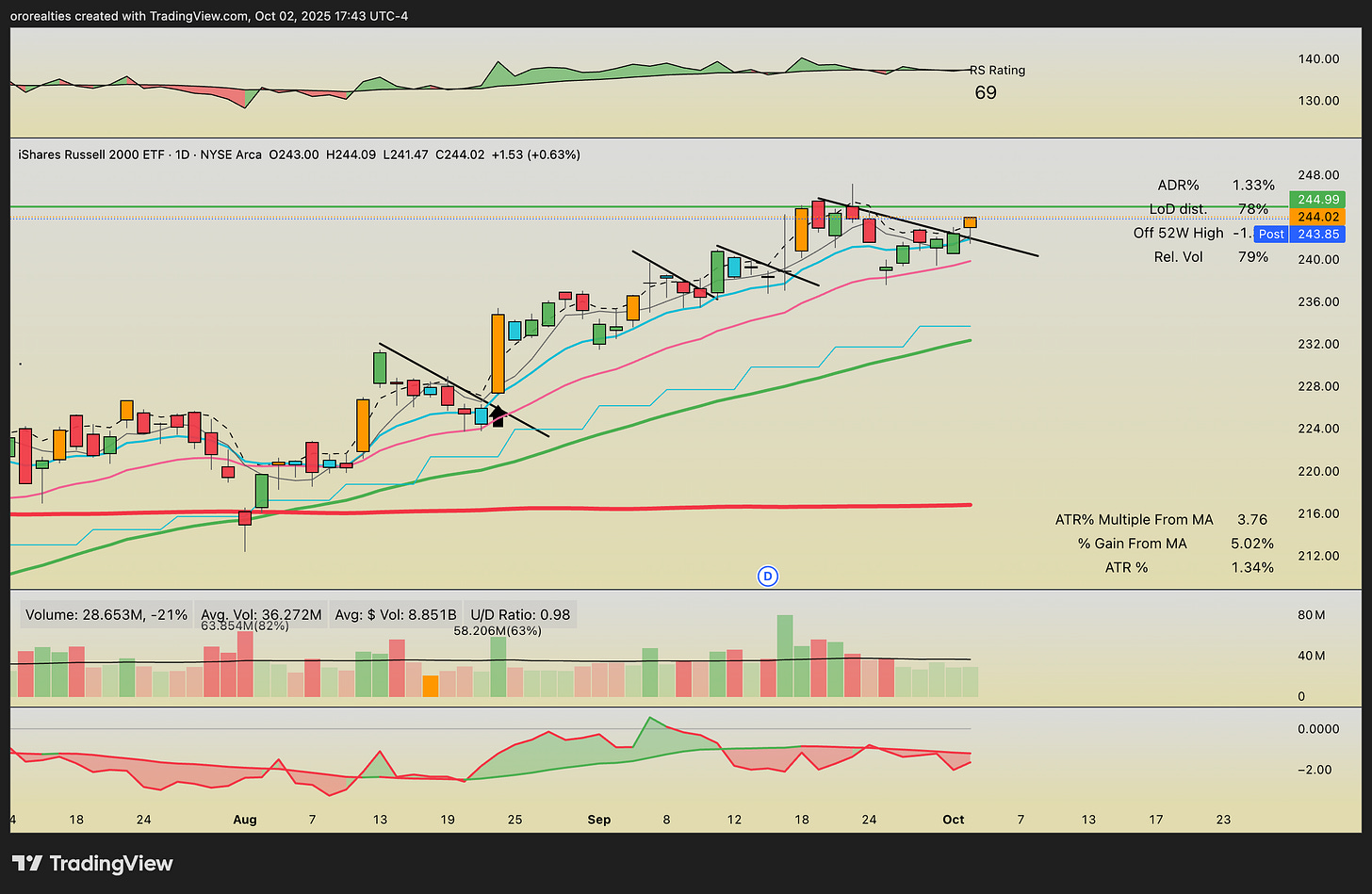Click the Oct label on time axis
Image resolution: width=1372 pixels, height=894 pixels.
(x=954, y=820)
